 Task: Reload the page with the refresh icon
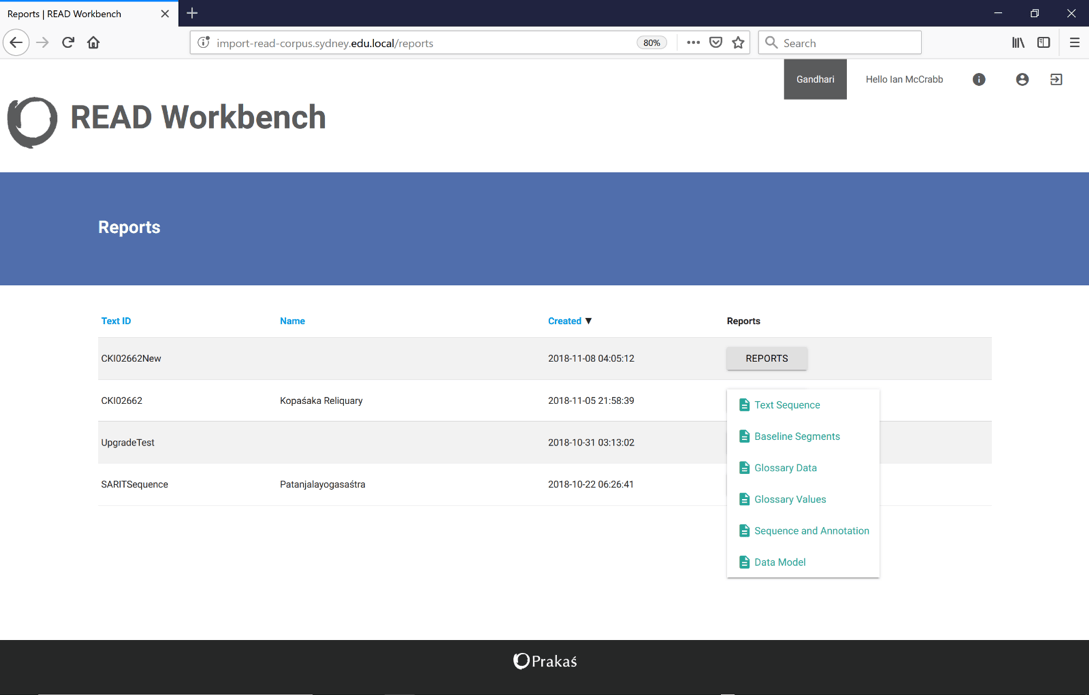(68, 42)
